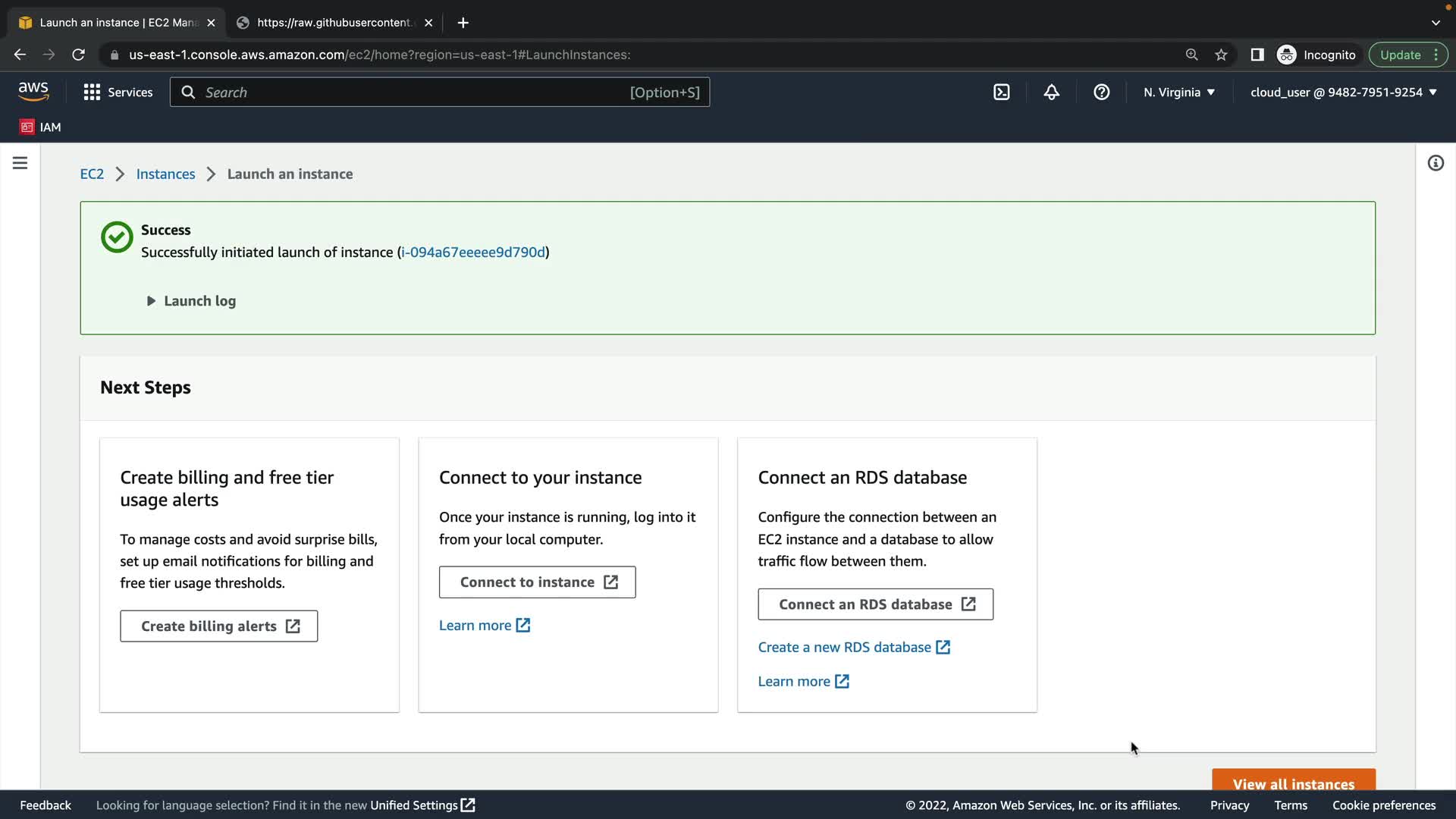Open the notifications bell

click(1051, 93)
